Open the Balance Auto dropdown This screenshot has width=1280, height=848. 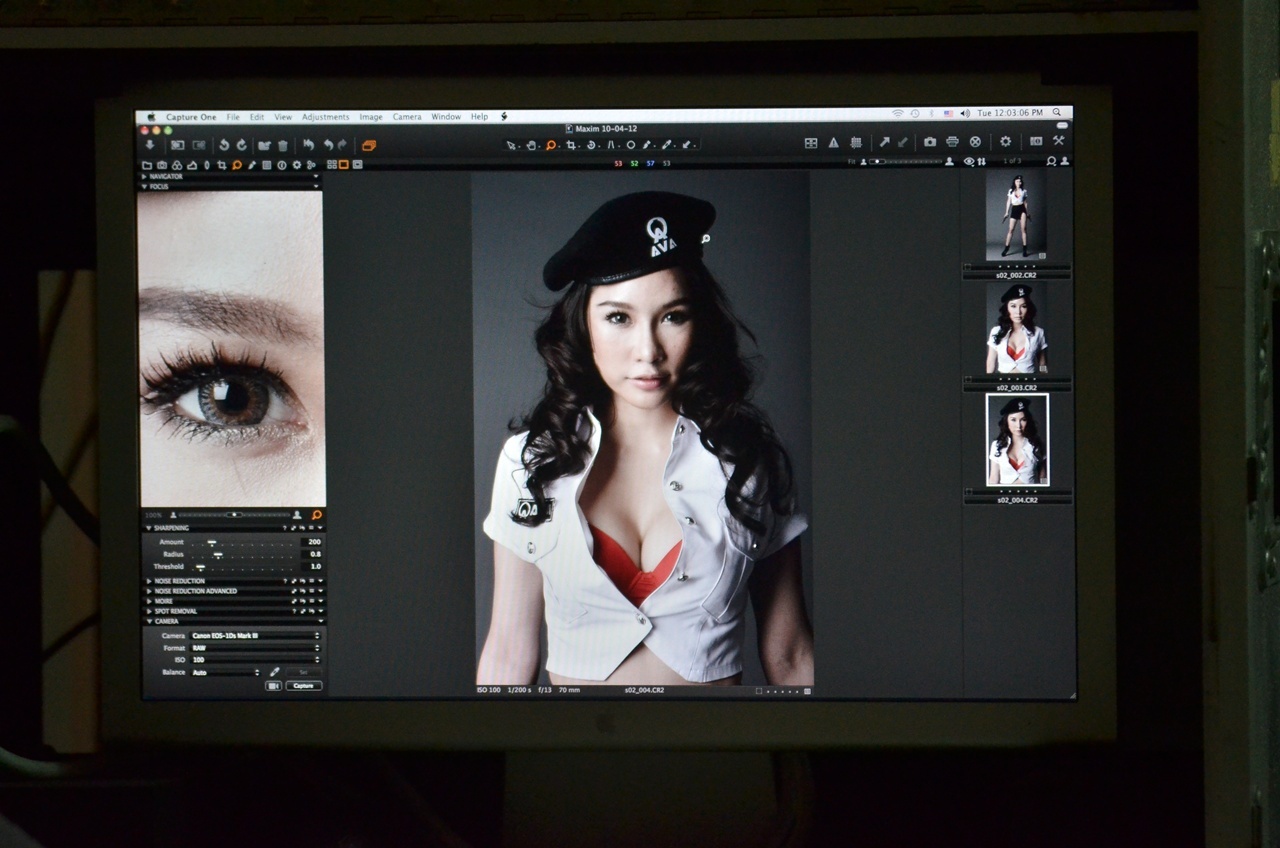pos(225,673)
